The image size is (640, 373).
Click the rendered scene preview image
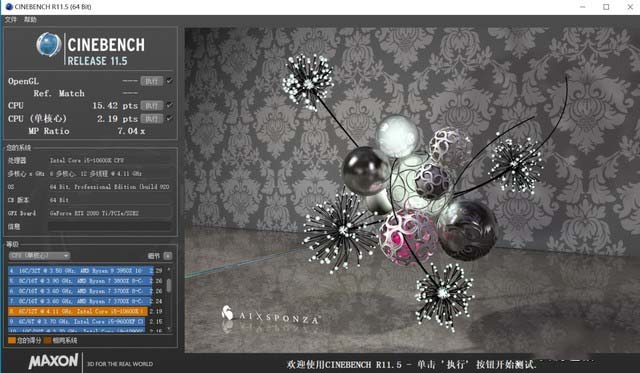(412, 190)
